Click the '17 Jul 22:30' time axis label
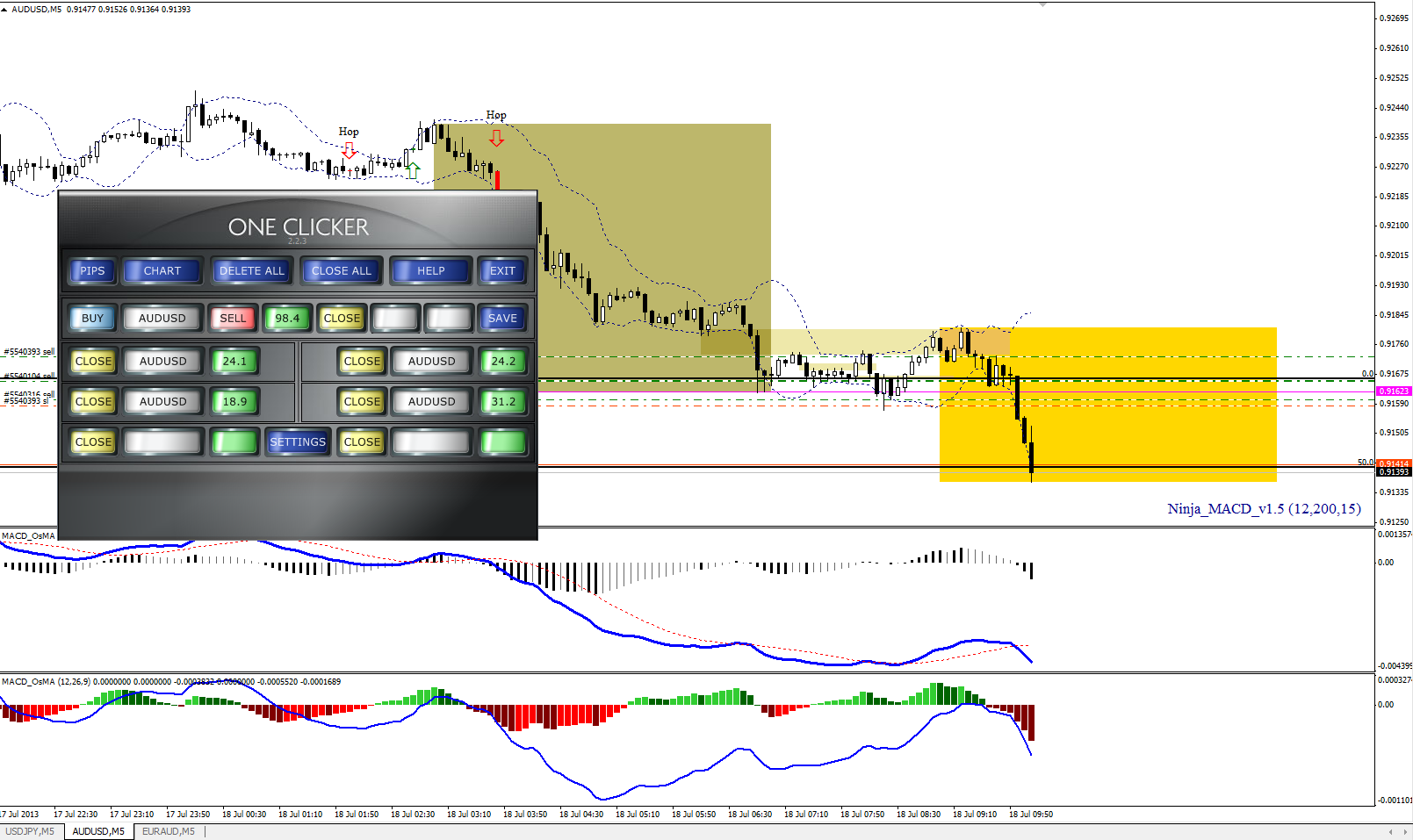The height and width of the screenshot is (840, 1413). 76,815
